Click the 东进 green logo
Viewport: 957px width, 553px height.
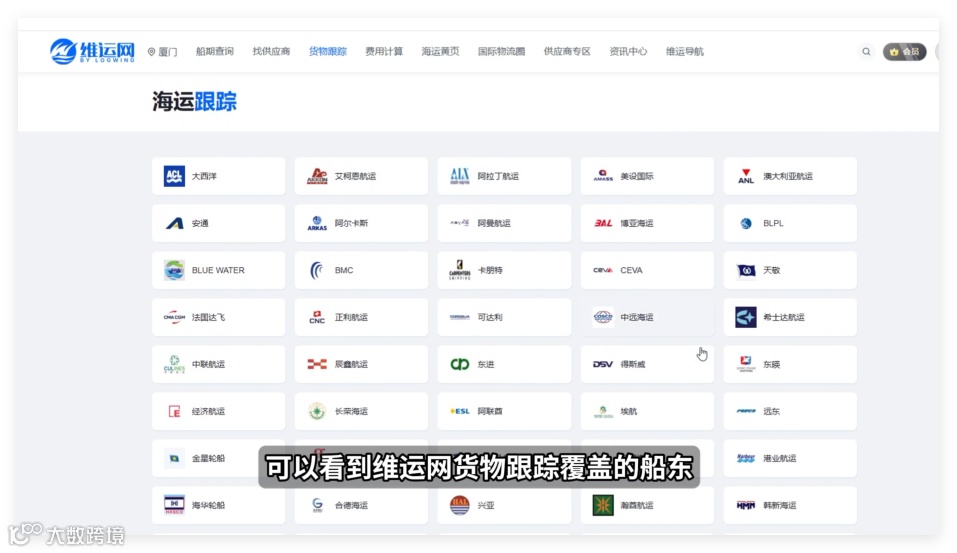tap(460, 364)
